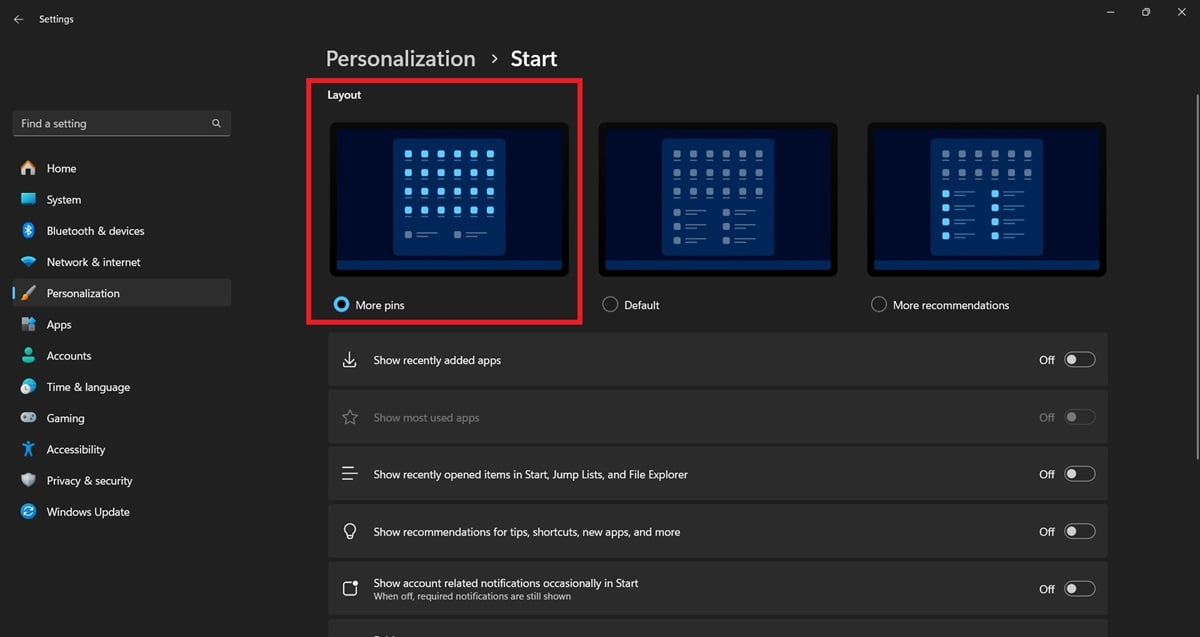Screen dimensions: 1200x637
Task: Click Personalization breadcrumb link
Action: pyautogui.click(x=401, y=58)
